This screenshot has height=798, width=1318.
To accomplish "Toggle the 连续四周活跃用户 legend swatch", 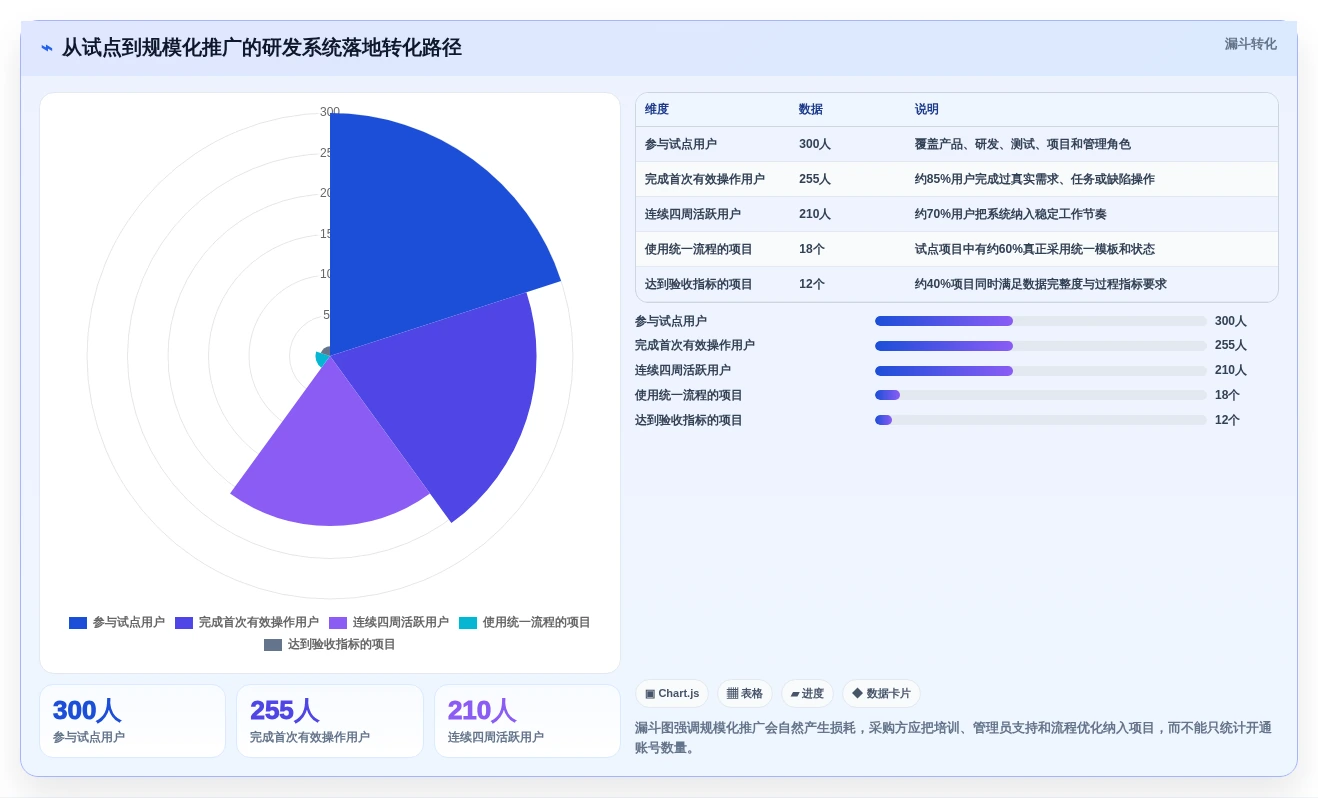I will point(338,623).
